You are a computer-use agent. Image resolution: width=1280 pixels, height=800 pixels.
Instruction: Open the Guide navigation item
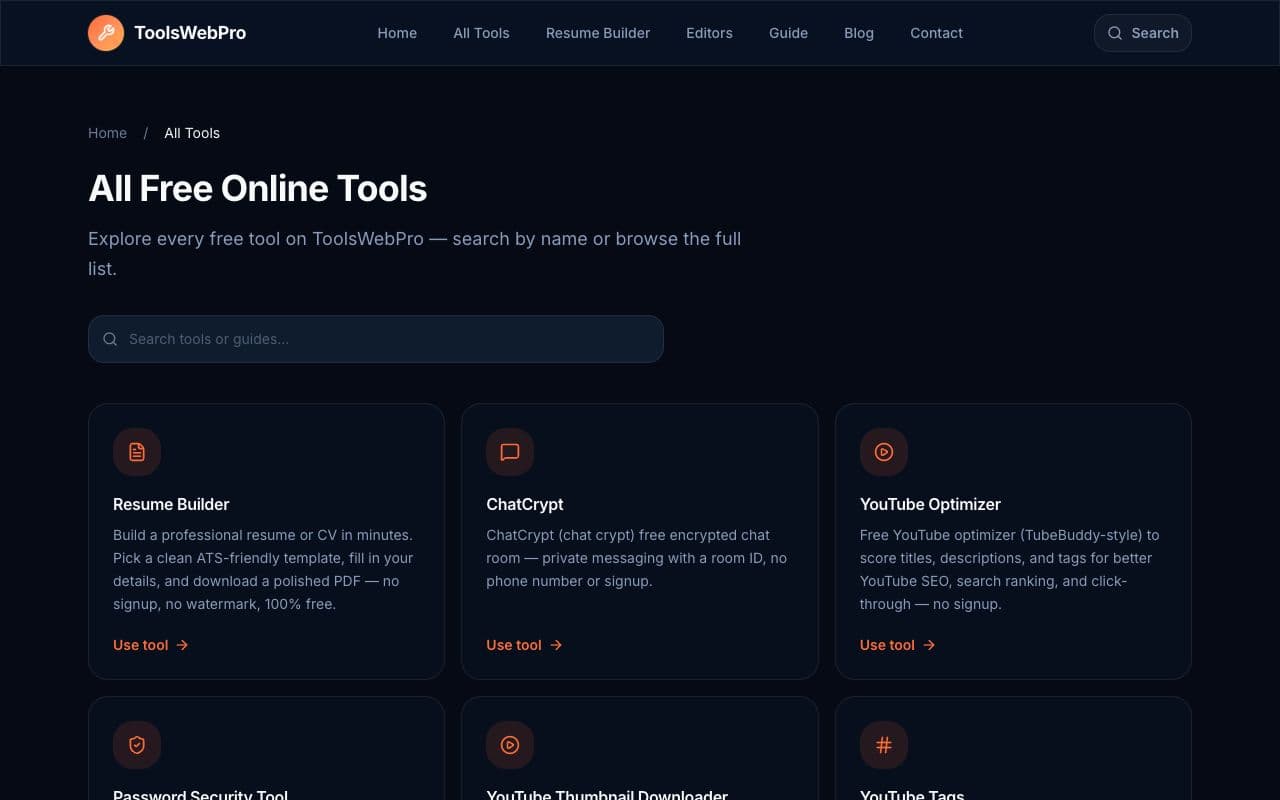(x=788, y=33)
